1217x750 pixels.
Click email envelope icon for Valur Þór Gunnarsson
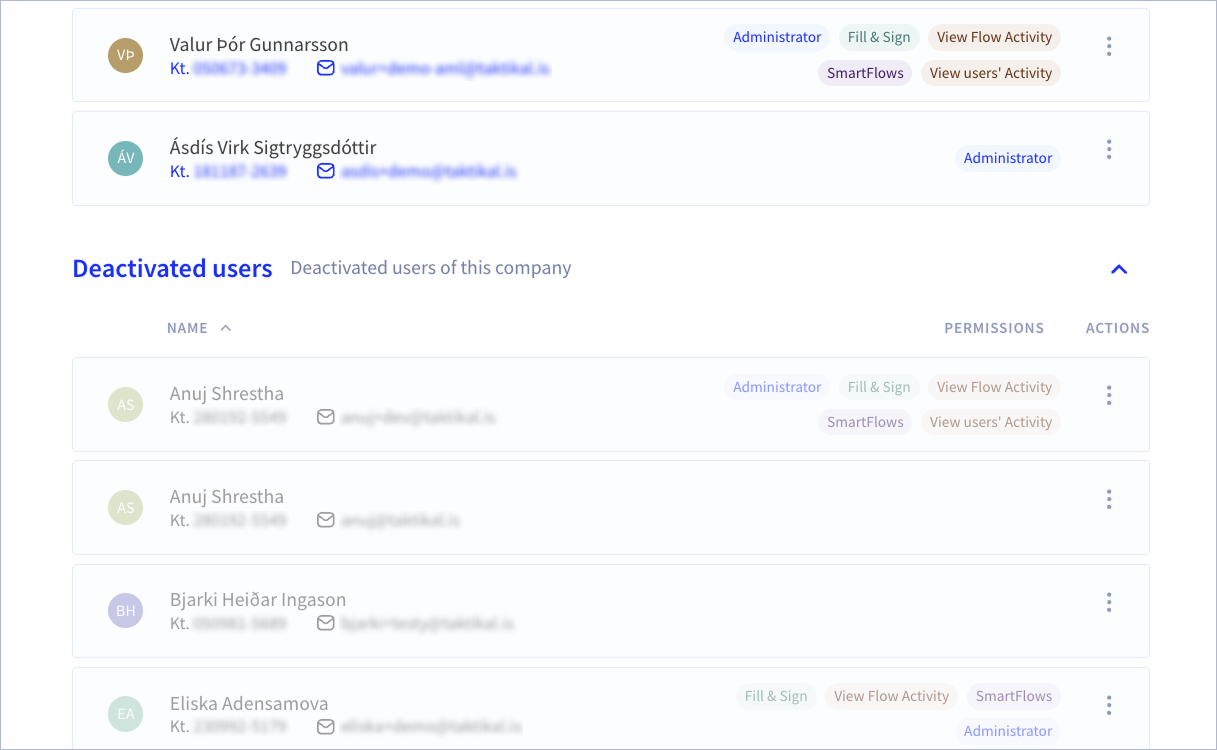325,68
